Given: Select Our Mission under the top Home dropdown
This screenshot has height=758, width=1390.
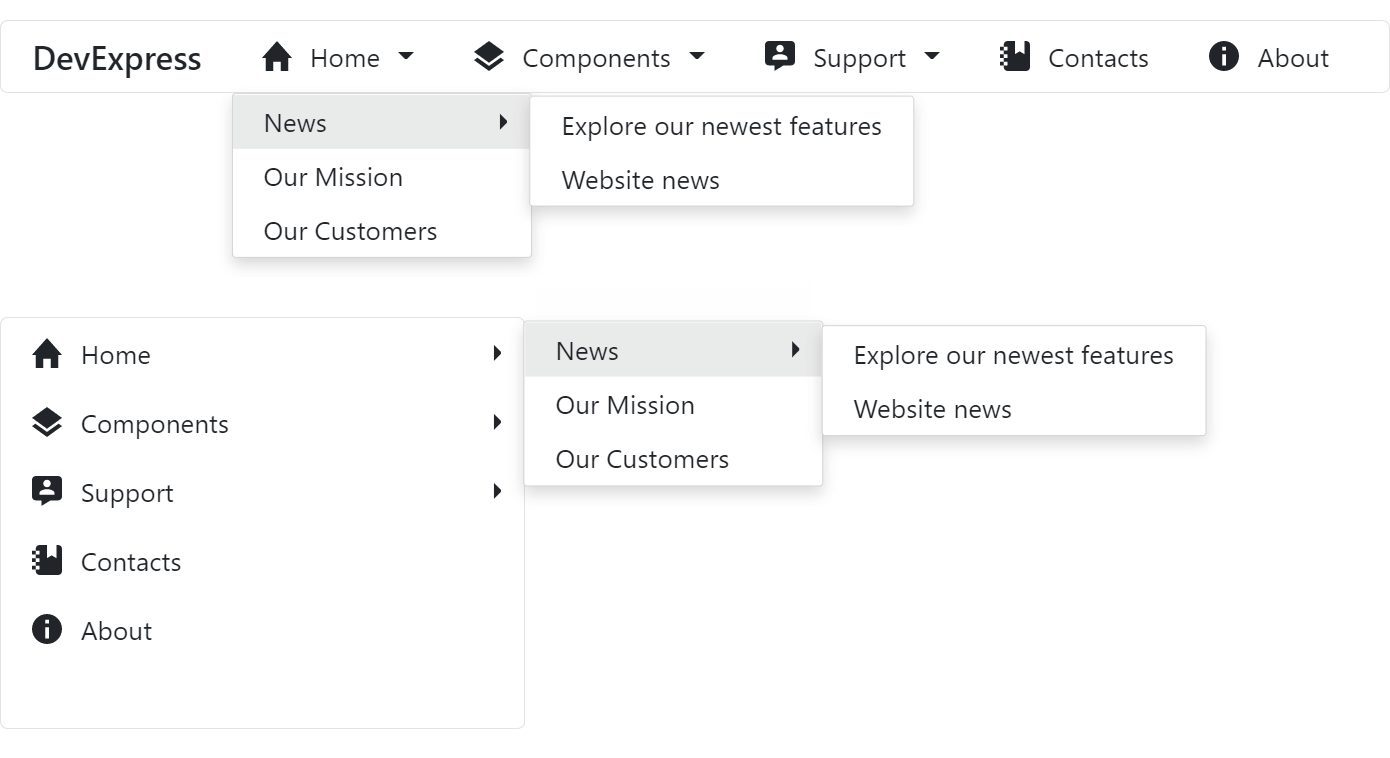Looking at the screenshot, I should click(333, 177).
